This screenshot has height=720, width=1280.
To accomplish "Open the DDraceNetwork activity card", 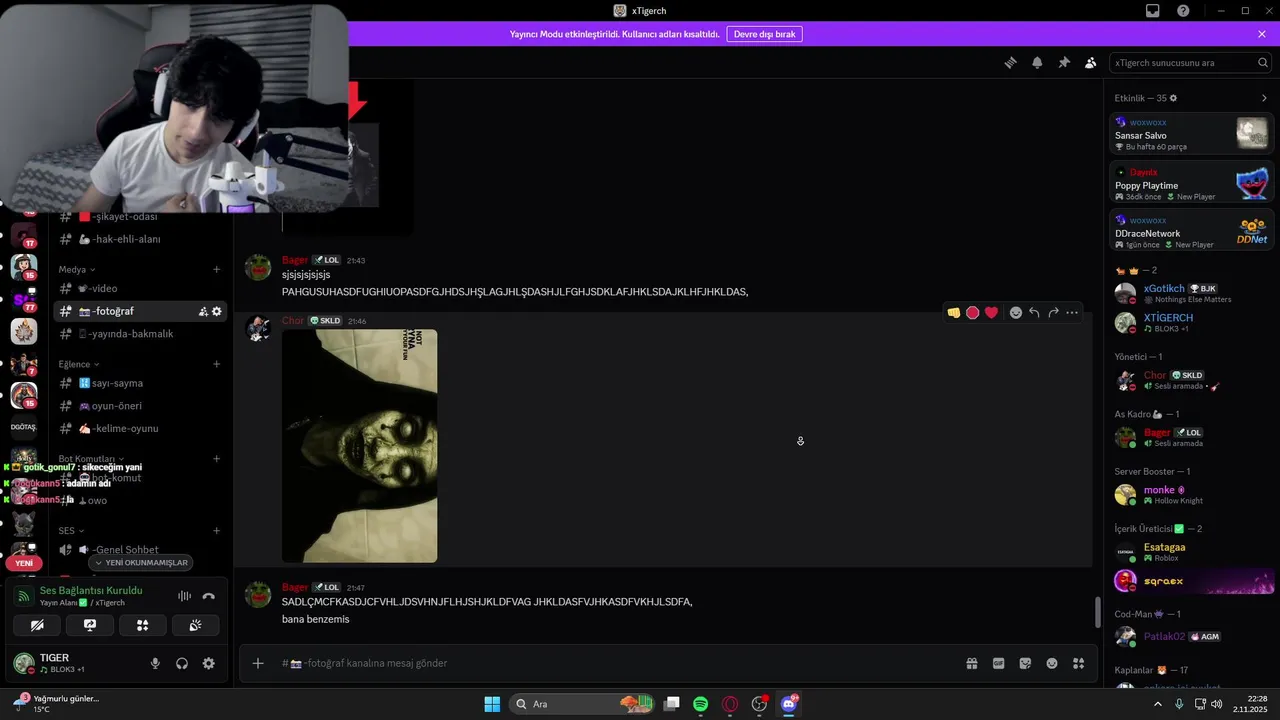I will pos(1192,232).
